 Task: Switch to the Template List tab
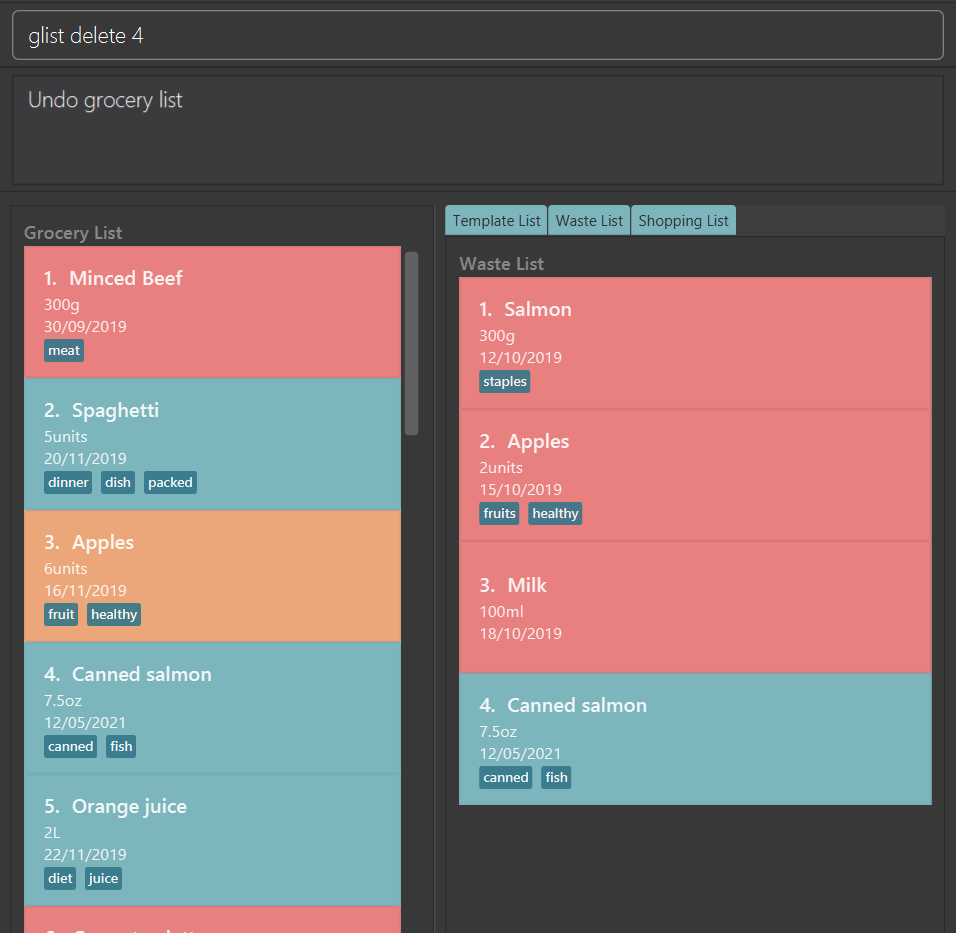496,221
